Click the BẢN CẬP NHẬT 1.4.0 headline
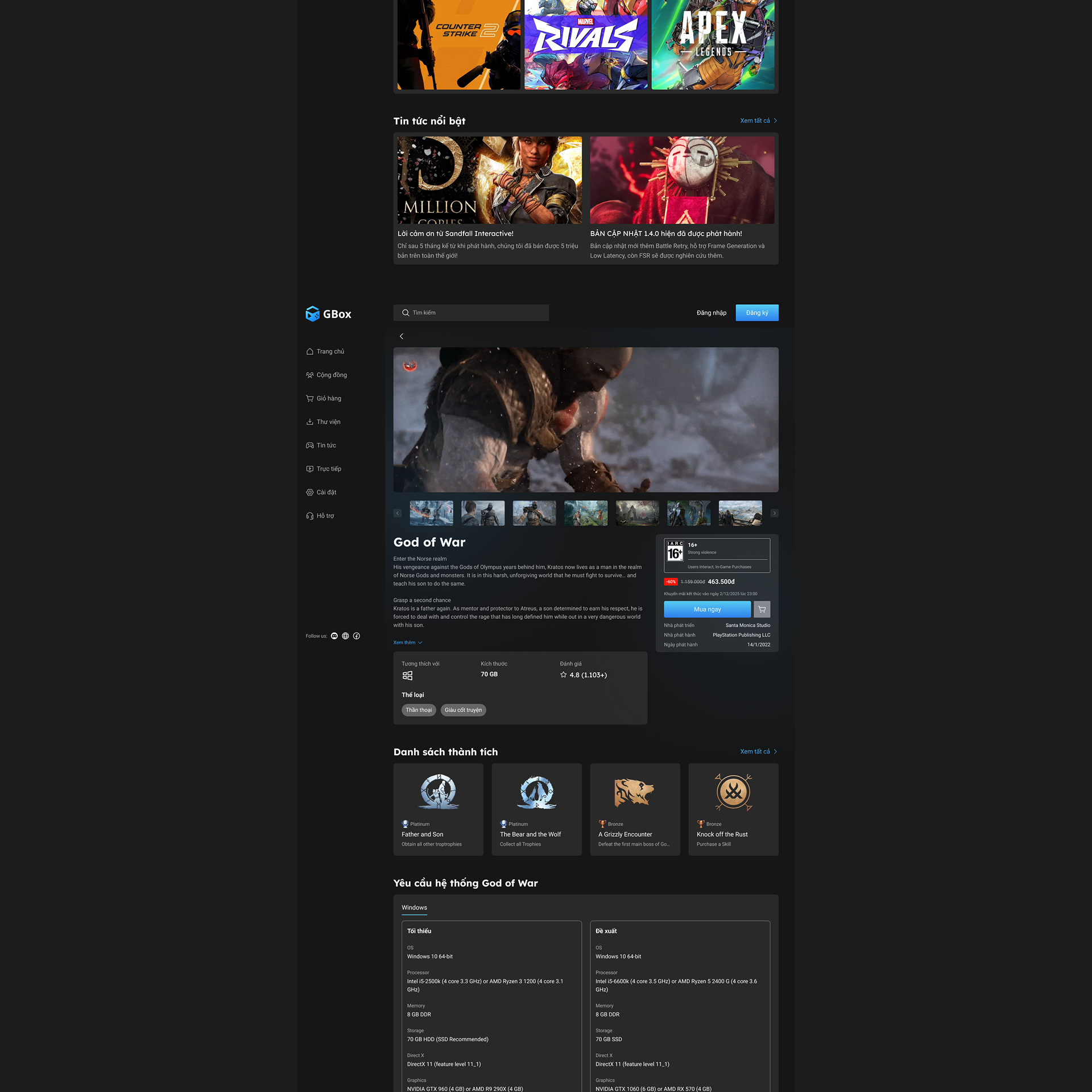This screenshot has width=1092, height=1092. tap(666, 234)
